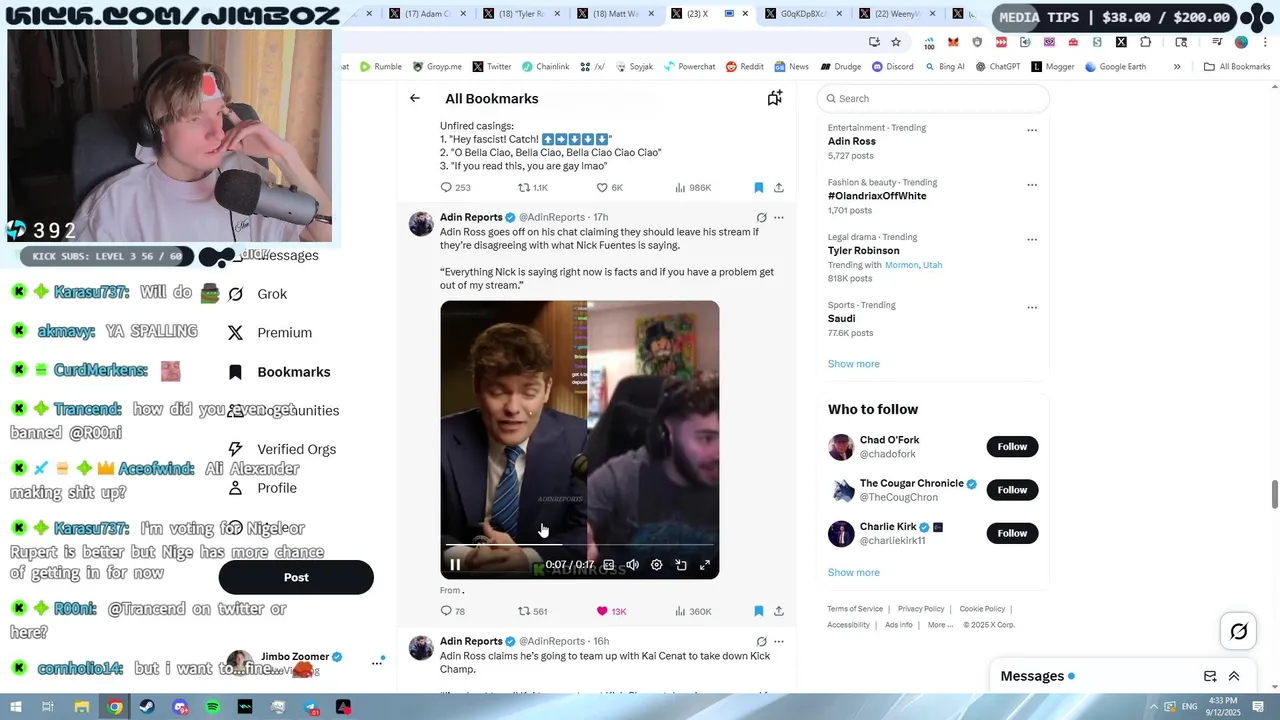This screenshot has height=720, width=1280.
Task: Open Grok from the X sidebar
Action: click(258, 294)
